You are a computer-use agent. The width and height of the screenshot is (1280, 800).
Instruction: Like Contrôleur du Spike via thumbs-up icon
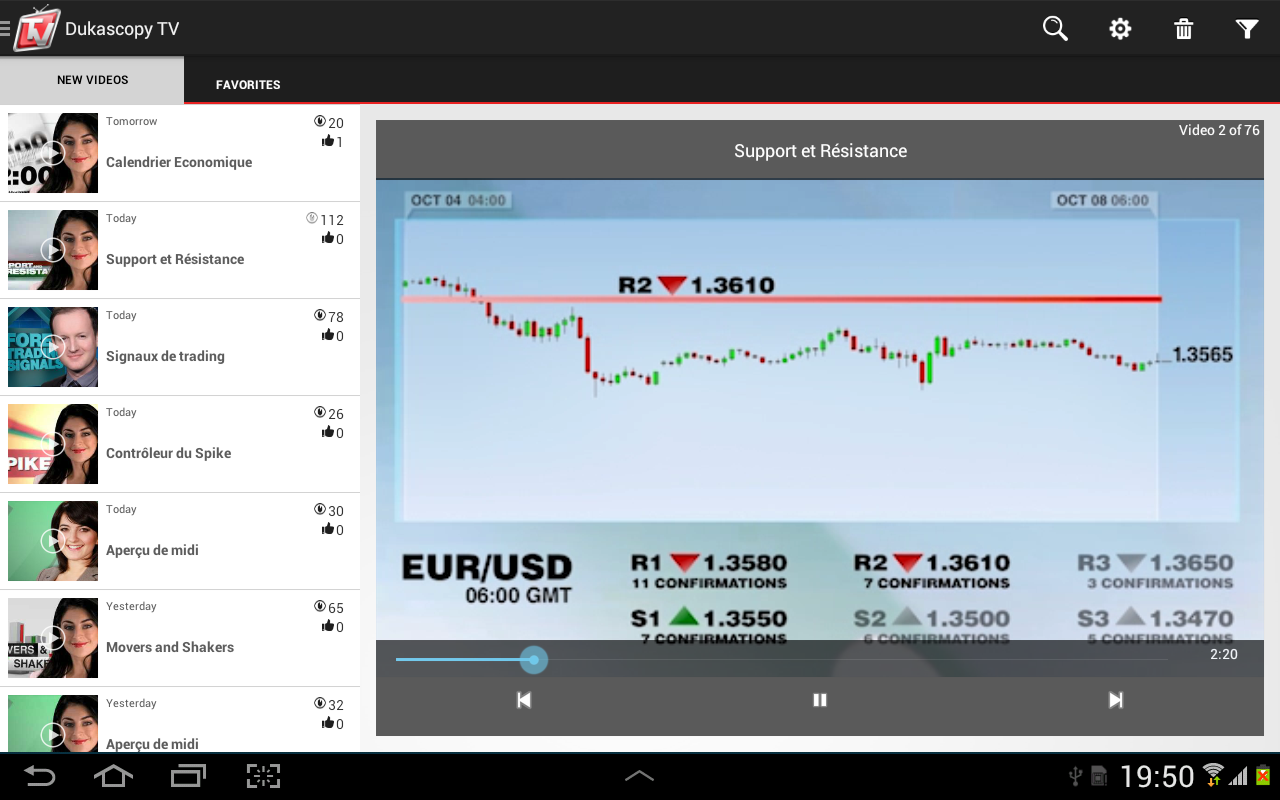327,432
